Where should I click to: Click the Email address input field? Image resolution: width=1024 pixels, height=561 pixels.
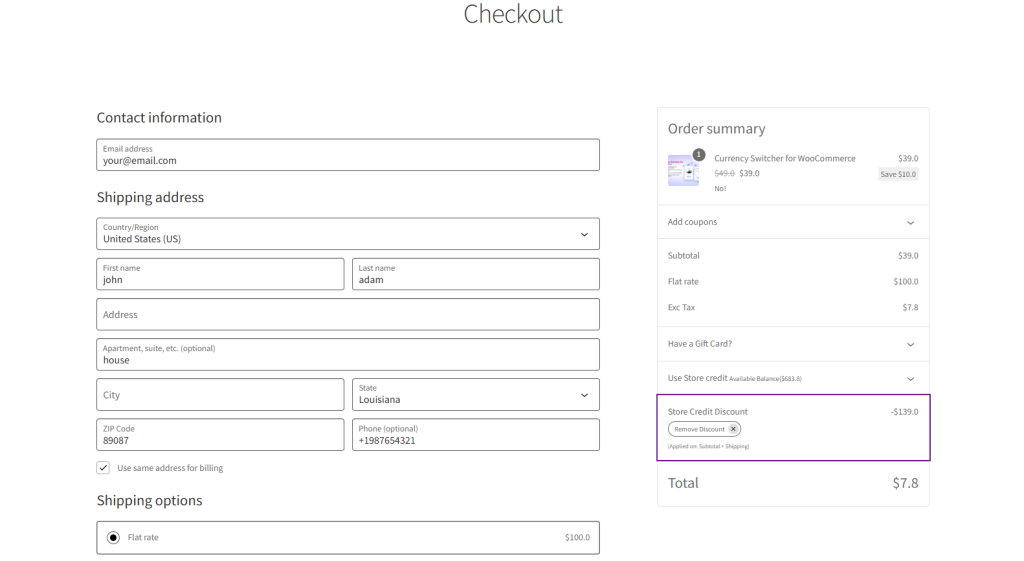tap(347, 155)
